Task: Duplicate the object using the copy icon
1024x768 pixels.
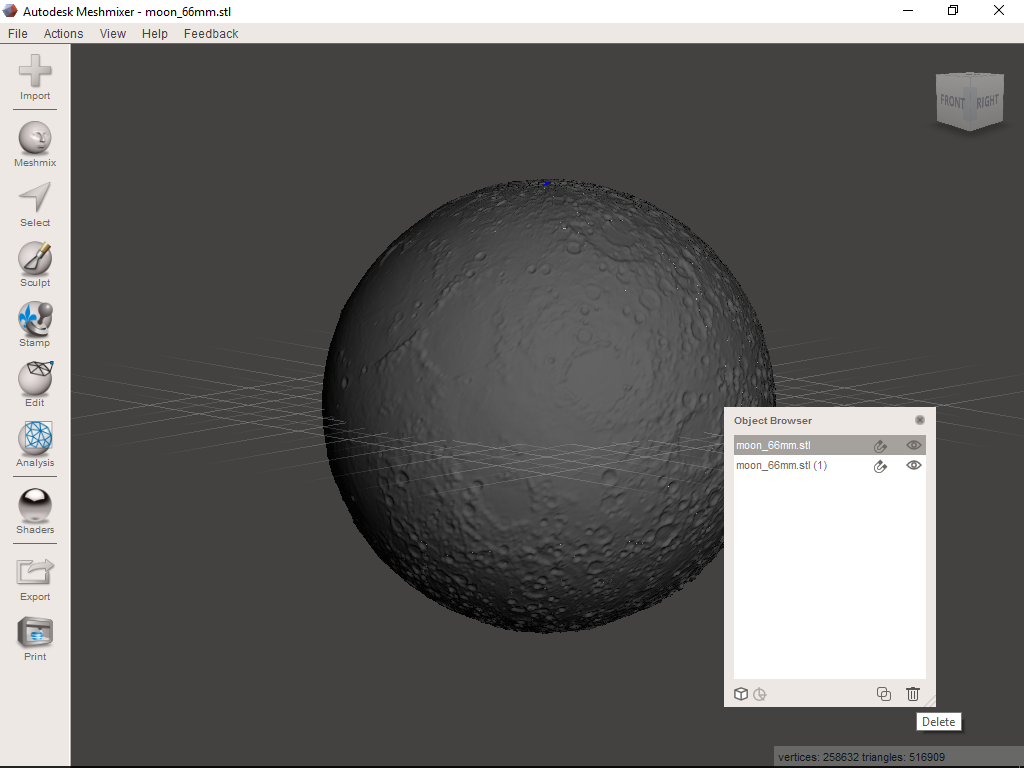Action: click(883, 693)
